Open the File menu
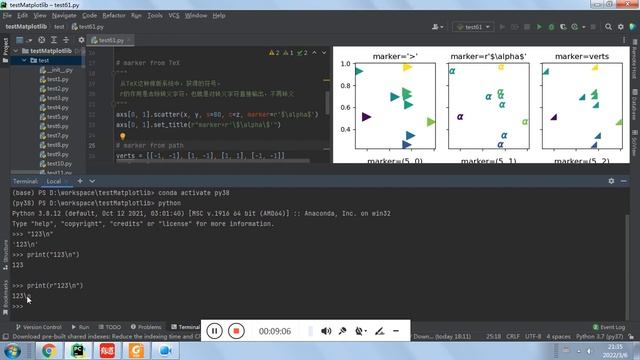Viewport: 640px width, 360px height. pyautogui.click(x=7, y=16)
